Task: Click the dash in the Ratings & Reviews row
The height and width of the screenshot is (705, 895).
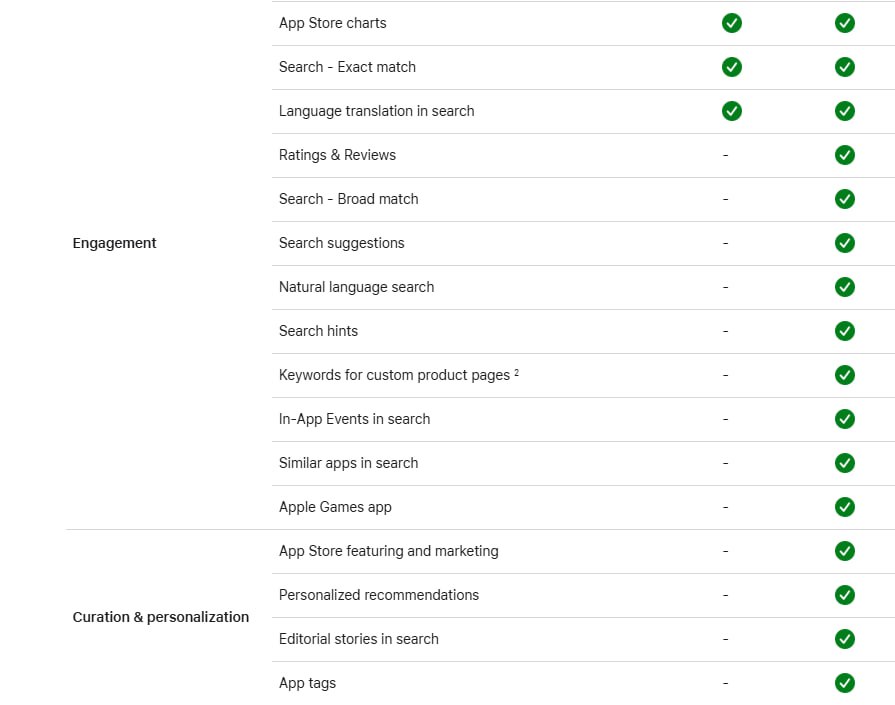Action: coord(725,155)
